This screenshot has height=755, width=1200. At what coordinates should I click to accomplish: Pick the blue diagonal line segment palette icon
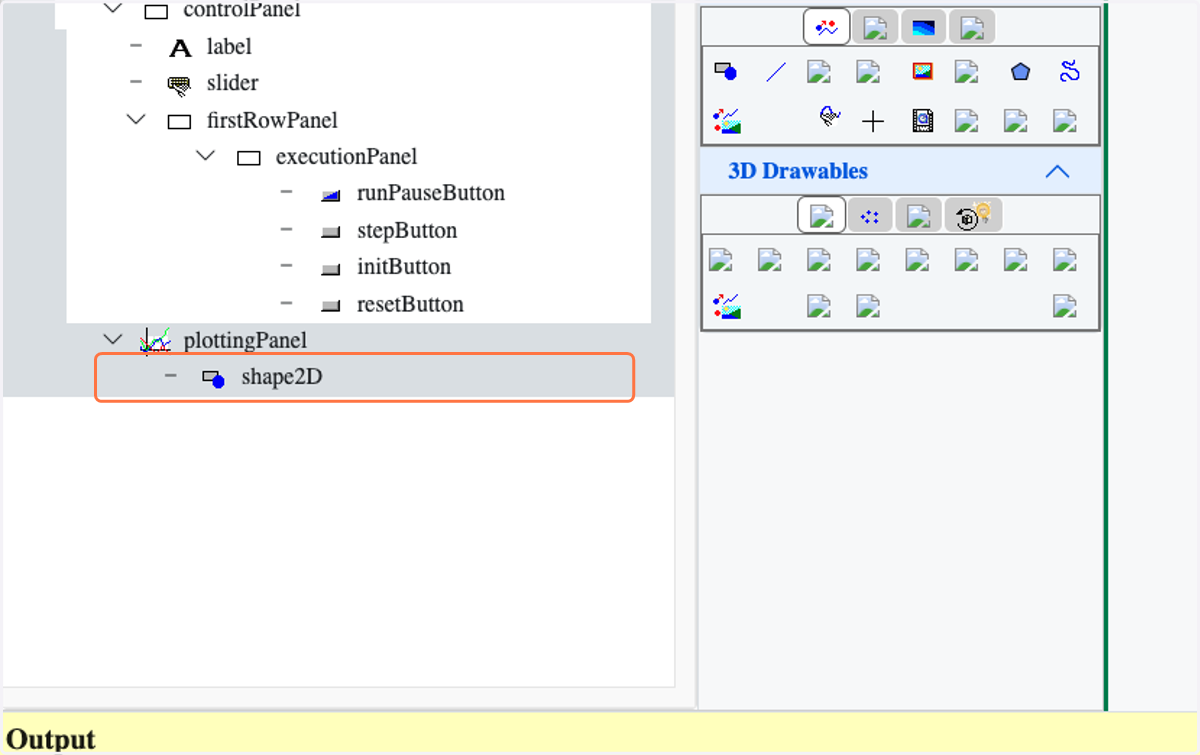pos(775,71)
